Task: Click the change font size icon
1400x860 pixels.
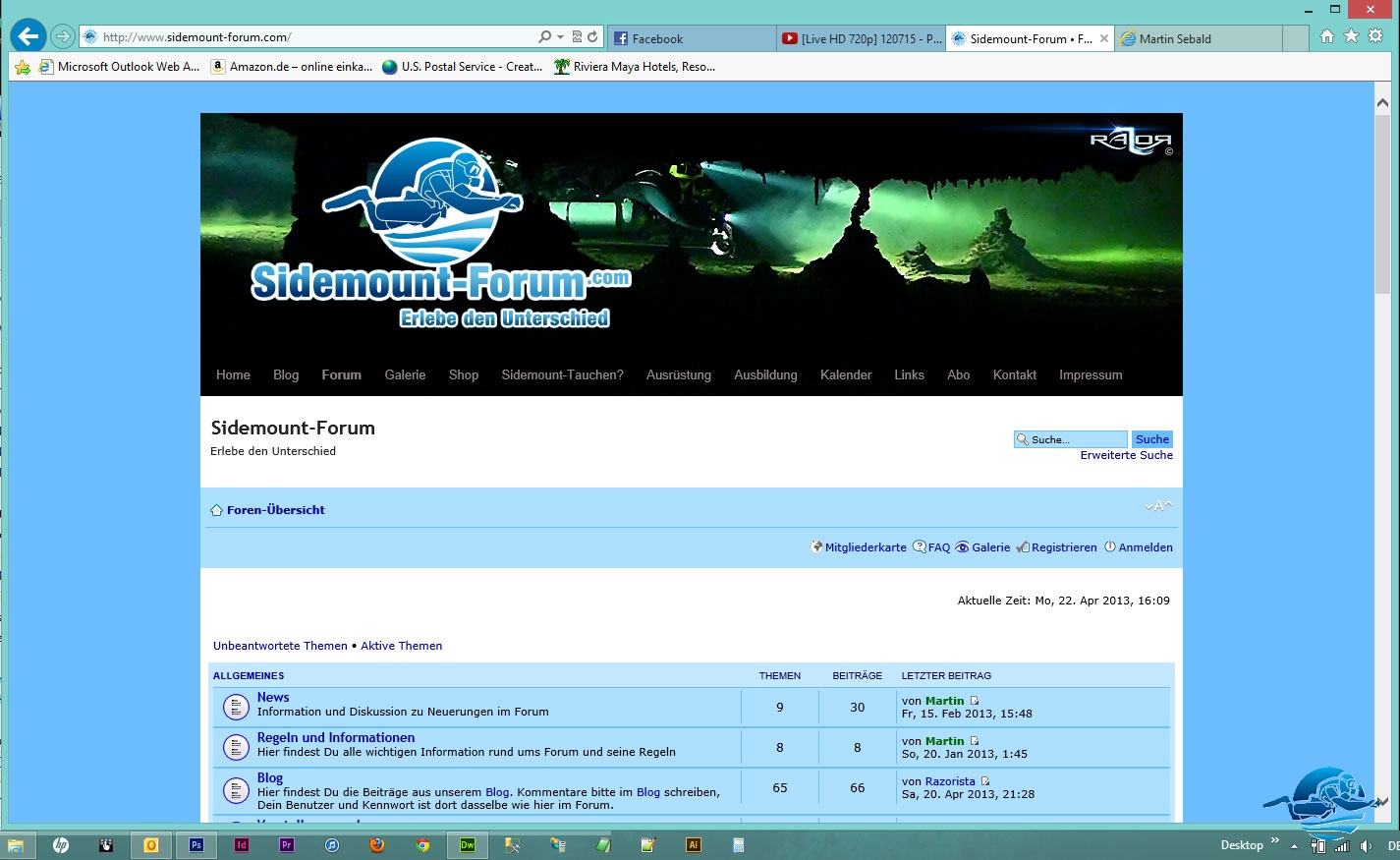Action: 1158,506
